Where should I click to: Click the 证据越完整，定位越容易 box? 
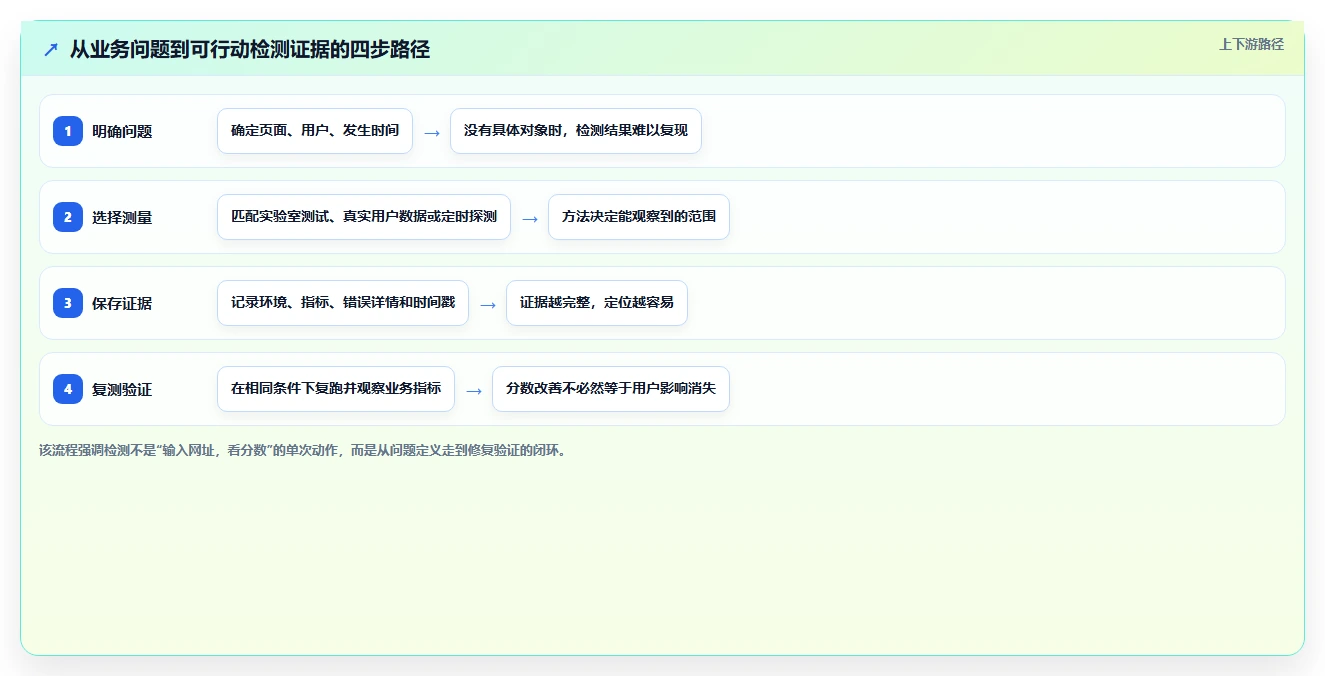tap(597, 303)
